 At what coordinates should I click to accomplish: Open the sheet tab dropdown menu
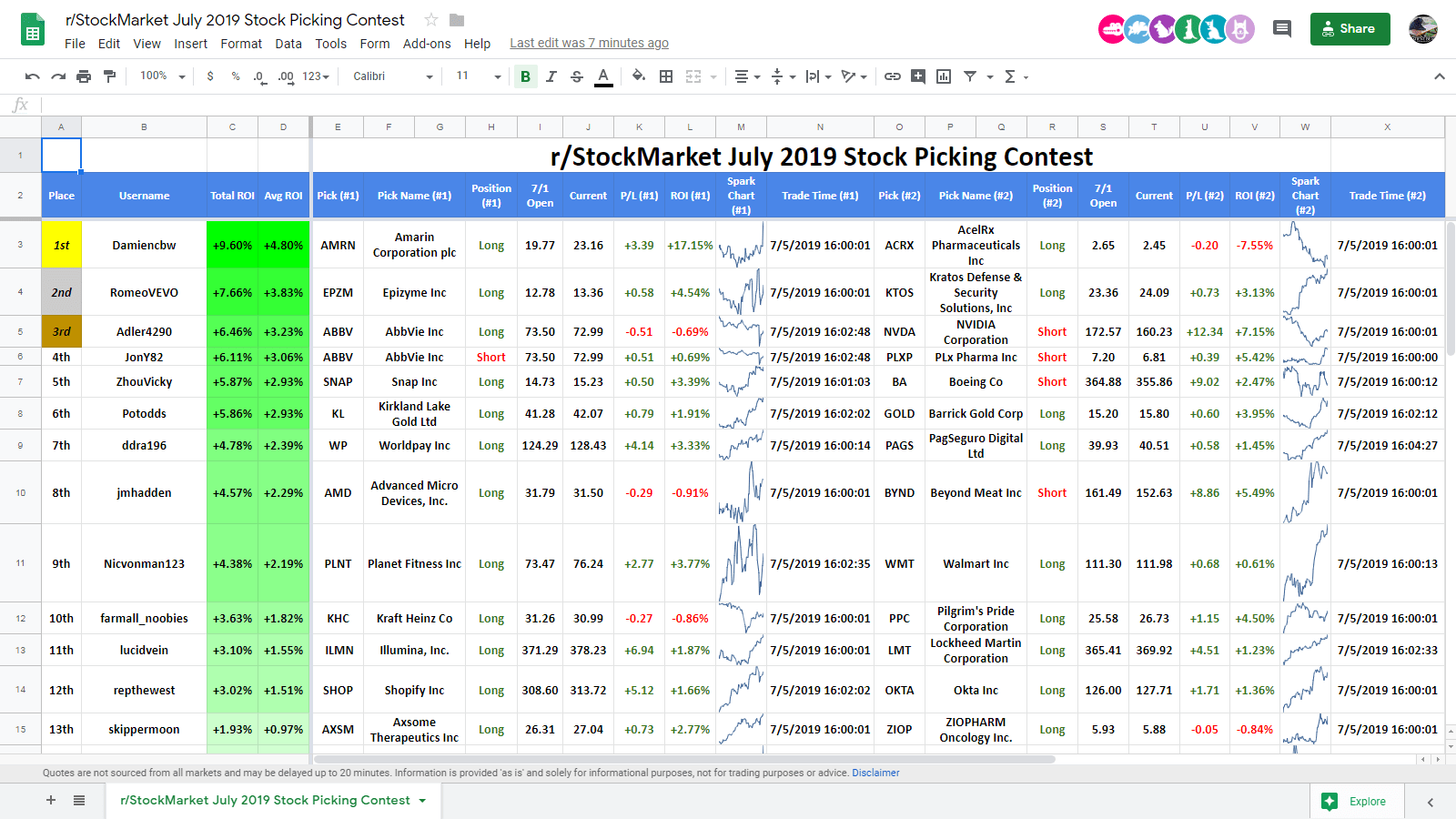coord(420,801)
